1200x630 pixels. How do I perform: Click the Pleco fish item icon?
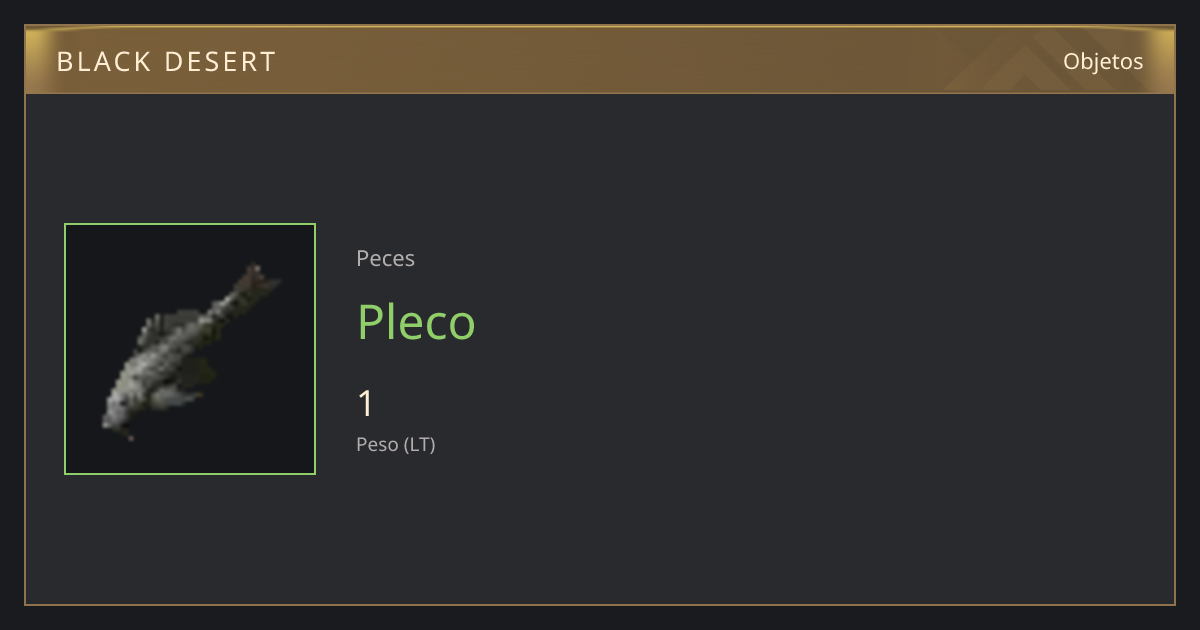tap(190, 349)
